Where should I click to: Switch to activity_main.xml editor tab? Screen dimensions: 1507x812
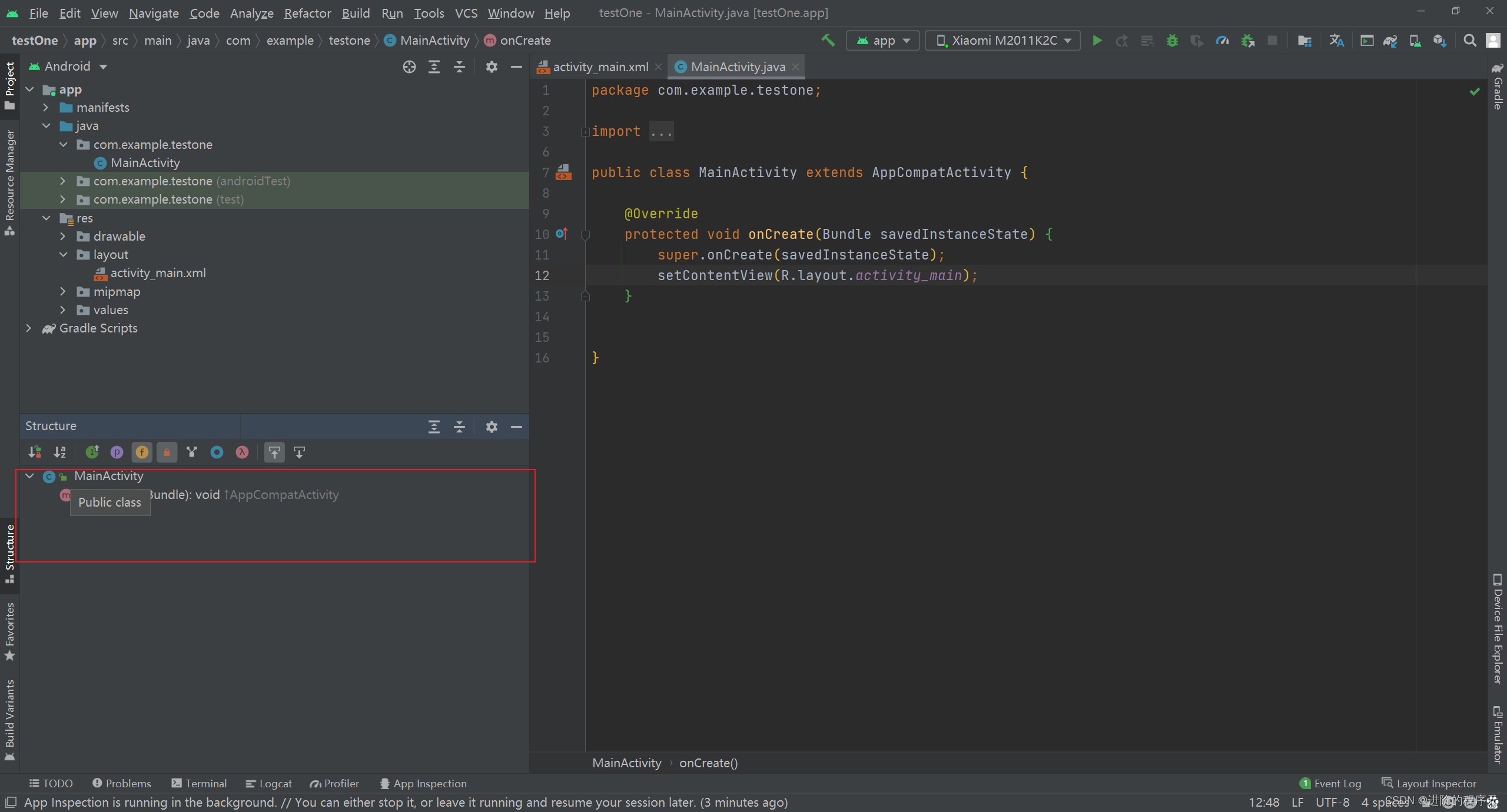pyautogui.click(x=600, y=67)
